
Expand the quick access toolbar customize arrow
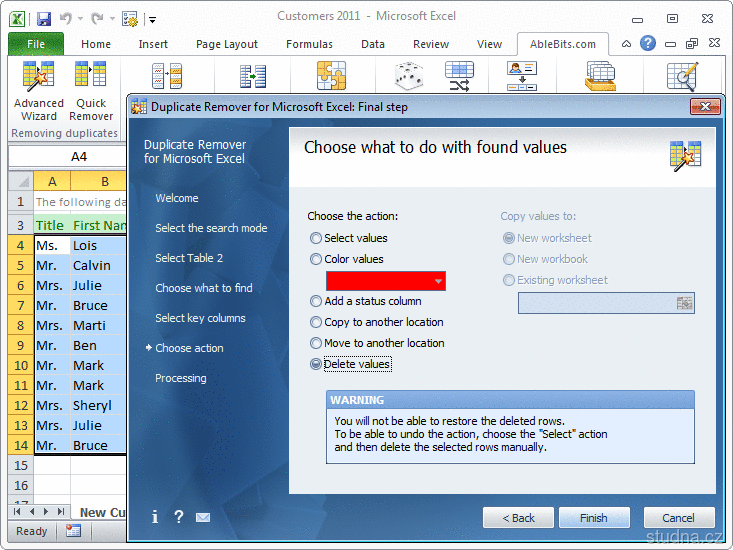click(152, 19)
